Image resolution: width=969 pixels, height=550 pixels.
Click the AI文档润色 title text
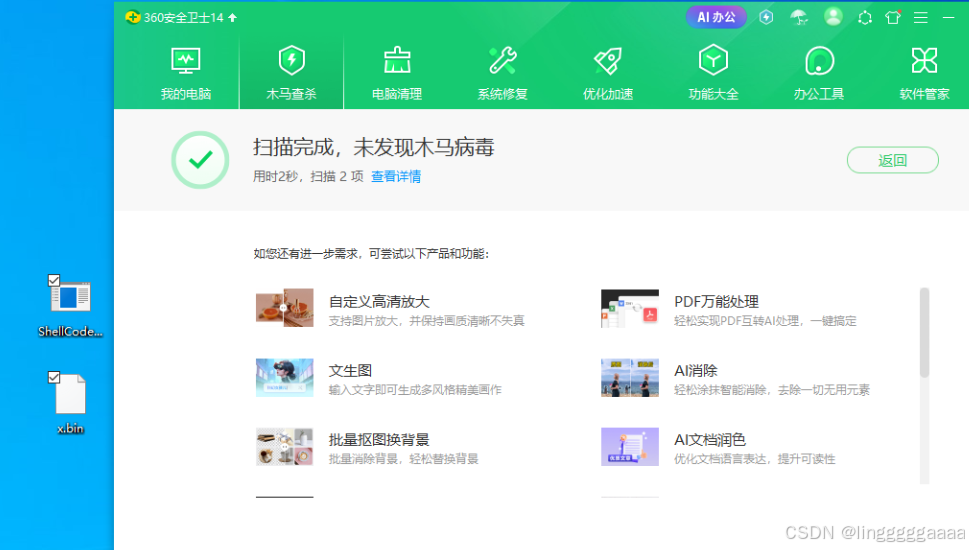[709, 440]
